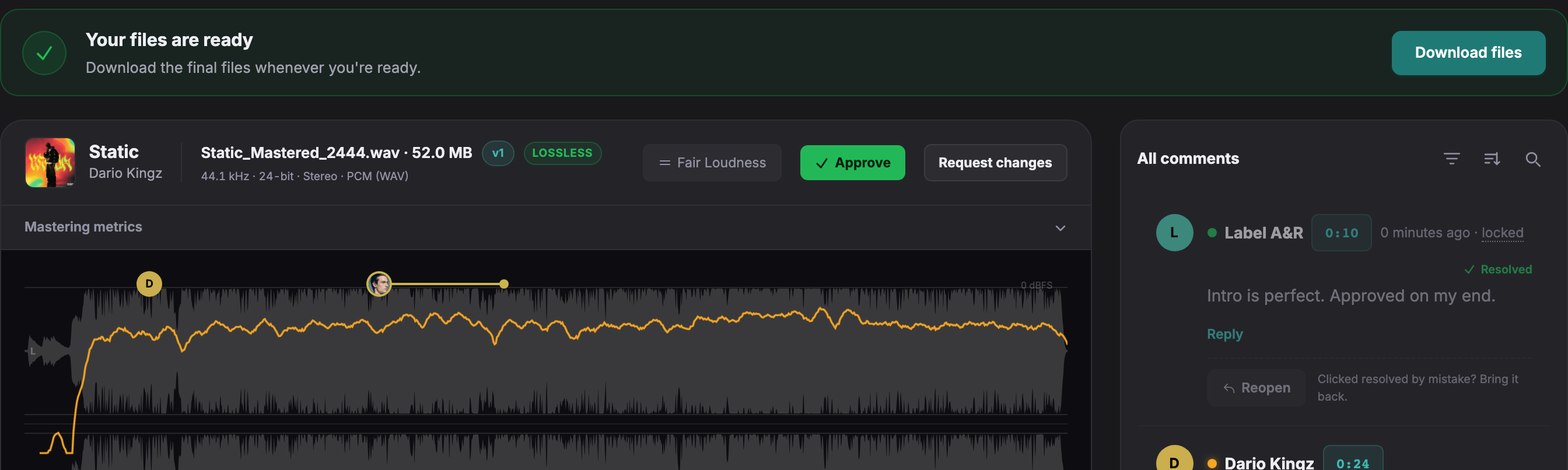Open the comments sort icon
Image resolution: width=1568 pixels, height=470 pixels.
pos(1492,159)
